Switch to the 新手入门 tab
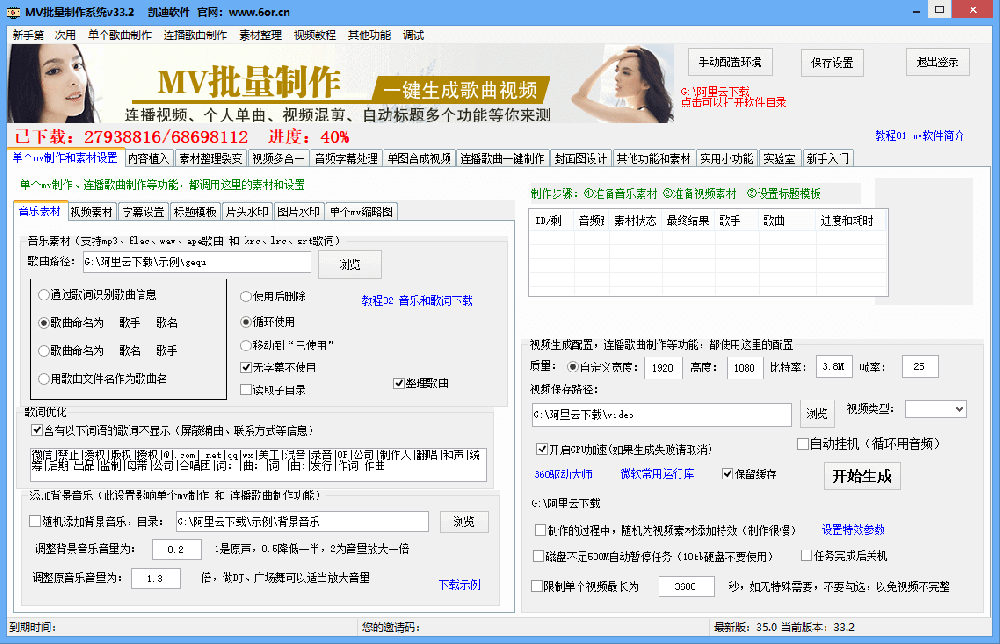1000x644 pixels. (828, 158)
